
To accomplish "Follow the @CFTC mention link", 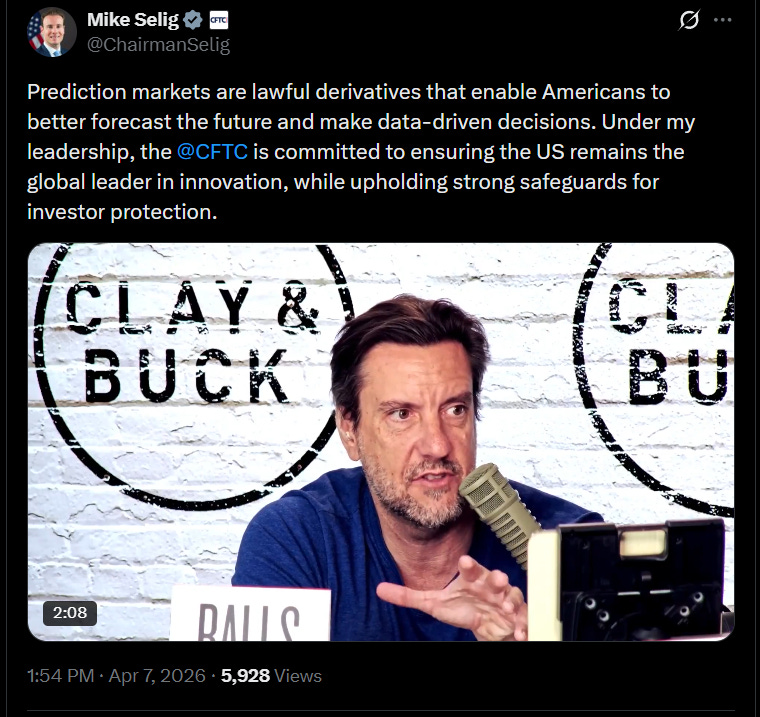I will (x=212, y=152).
